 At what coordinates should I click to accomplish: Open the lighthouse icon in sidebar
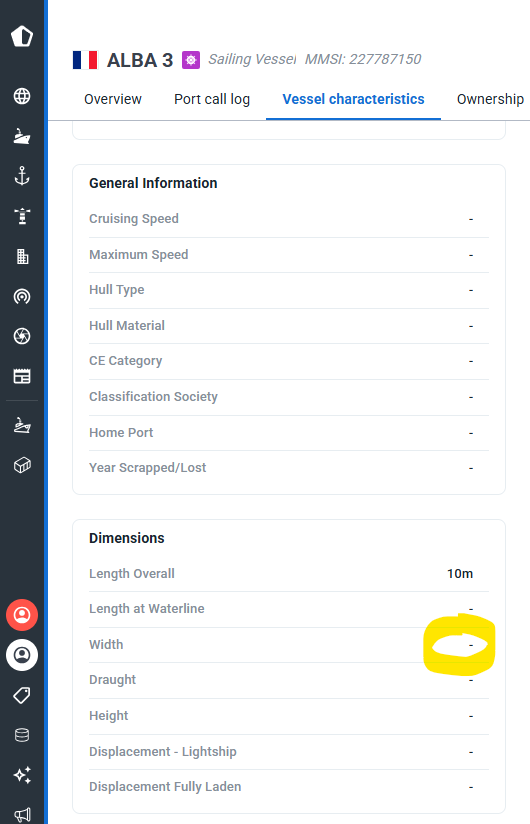point(22,216)
